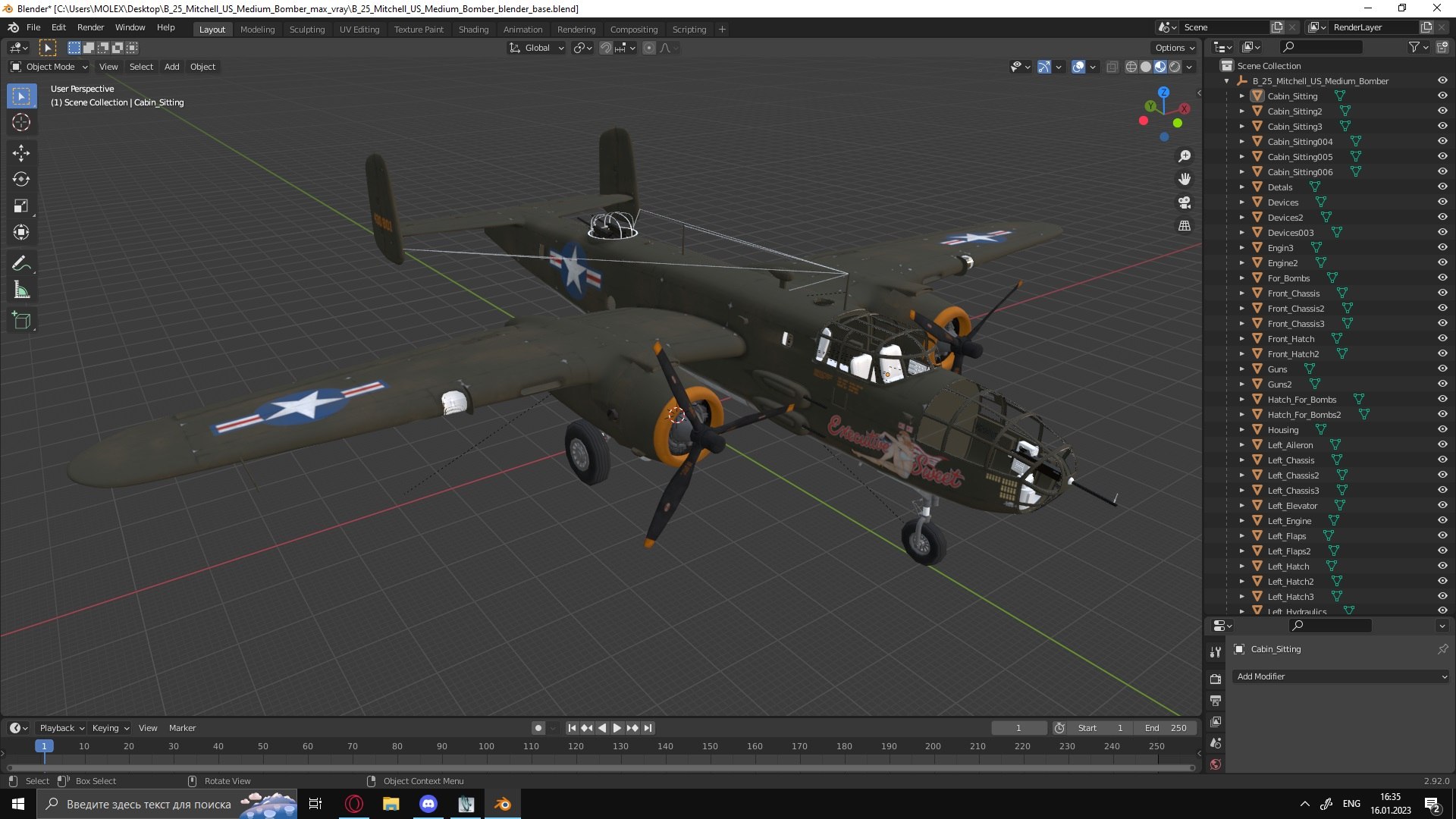Activate the Select Box tool
This screenshot has height=819, width=1456.
21,96
